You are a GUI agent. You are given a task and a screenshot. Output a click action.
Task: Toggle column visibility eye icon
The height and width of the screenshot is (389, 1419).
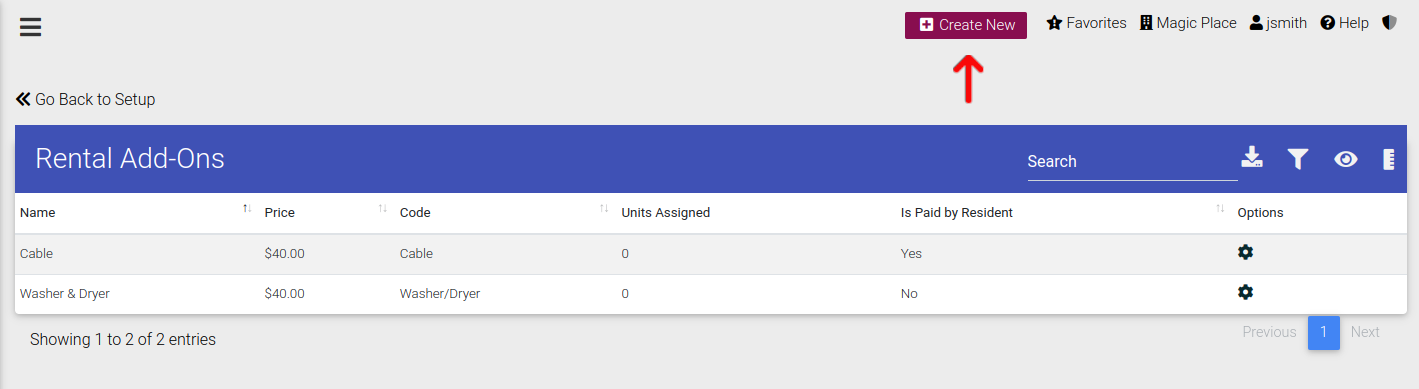click(1346, 159)
